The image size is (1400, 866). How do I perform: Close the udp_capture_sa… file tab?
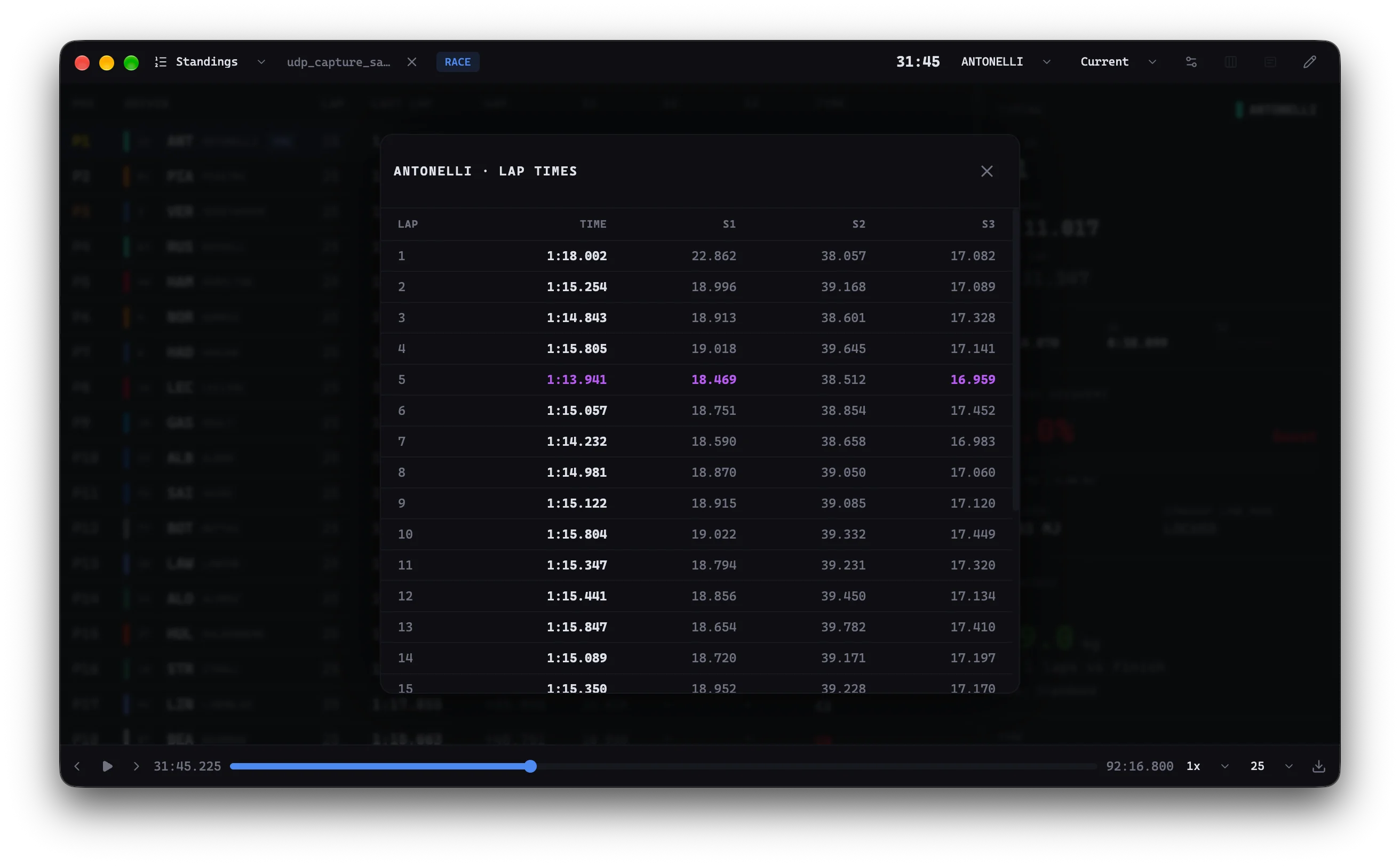[x=412, y=62]
